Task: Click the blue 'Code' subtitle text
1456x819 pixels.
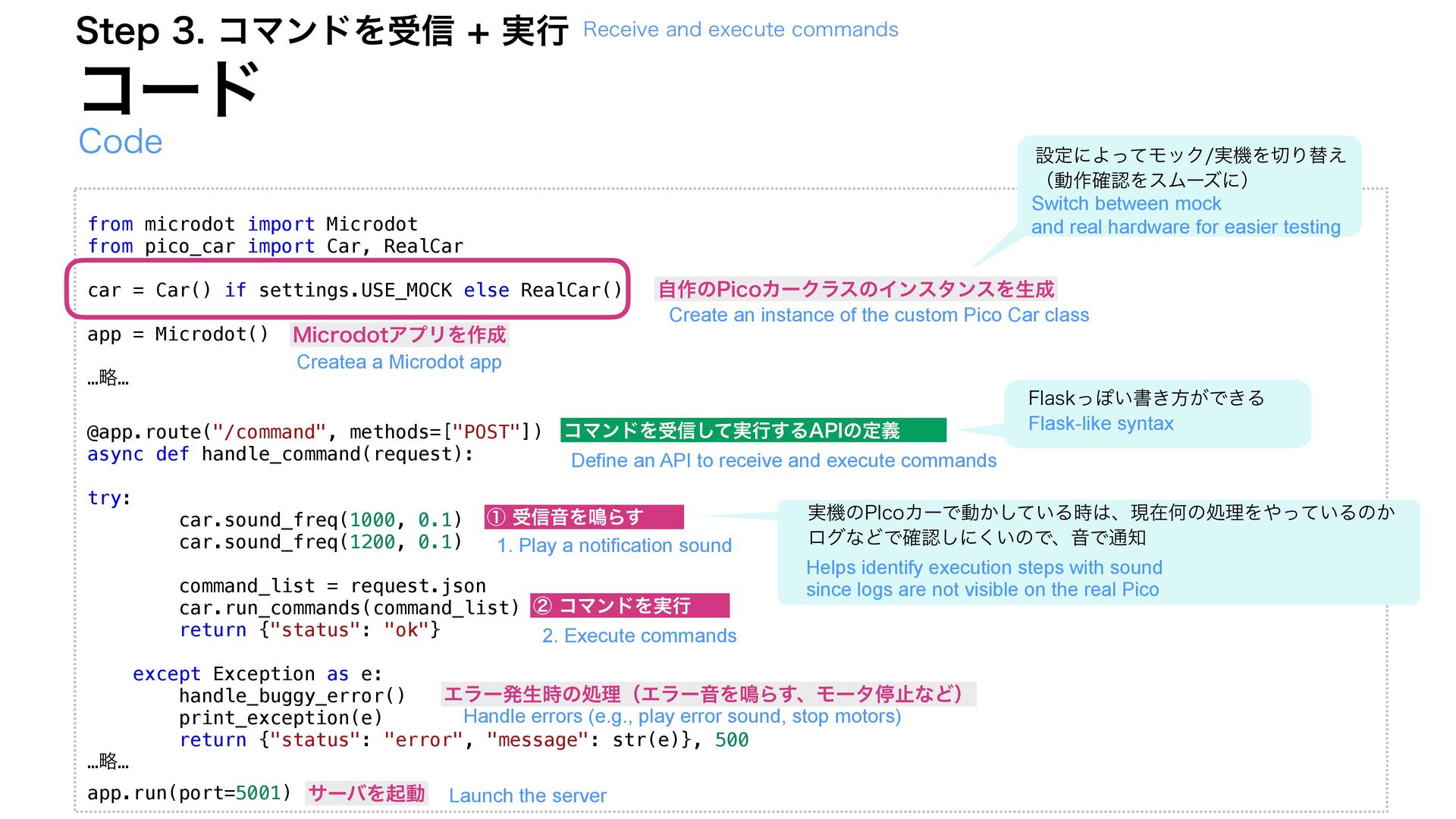Action: pos(121,142)
